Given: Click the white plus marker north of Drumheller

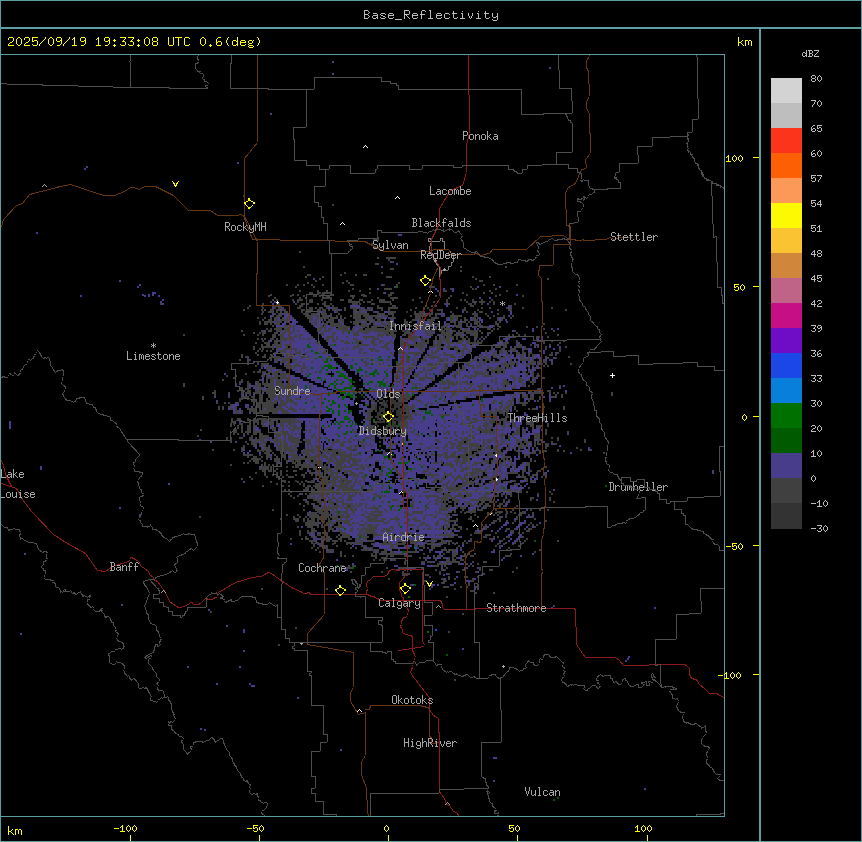Looking at the screenshot, I should pos(612,375).
